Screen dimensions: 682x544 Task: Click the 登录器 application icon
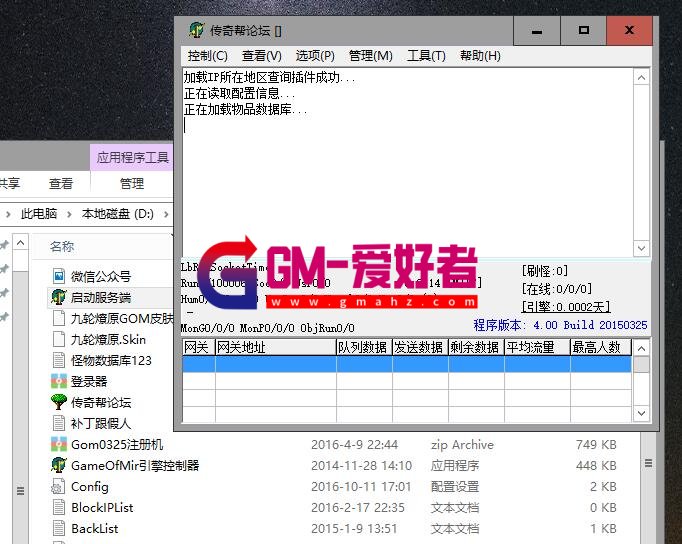59,381
